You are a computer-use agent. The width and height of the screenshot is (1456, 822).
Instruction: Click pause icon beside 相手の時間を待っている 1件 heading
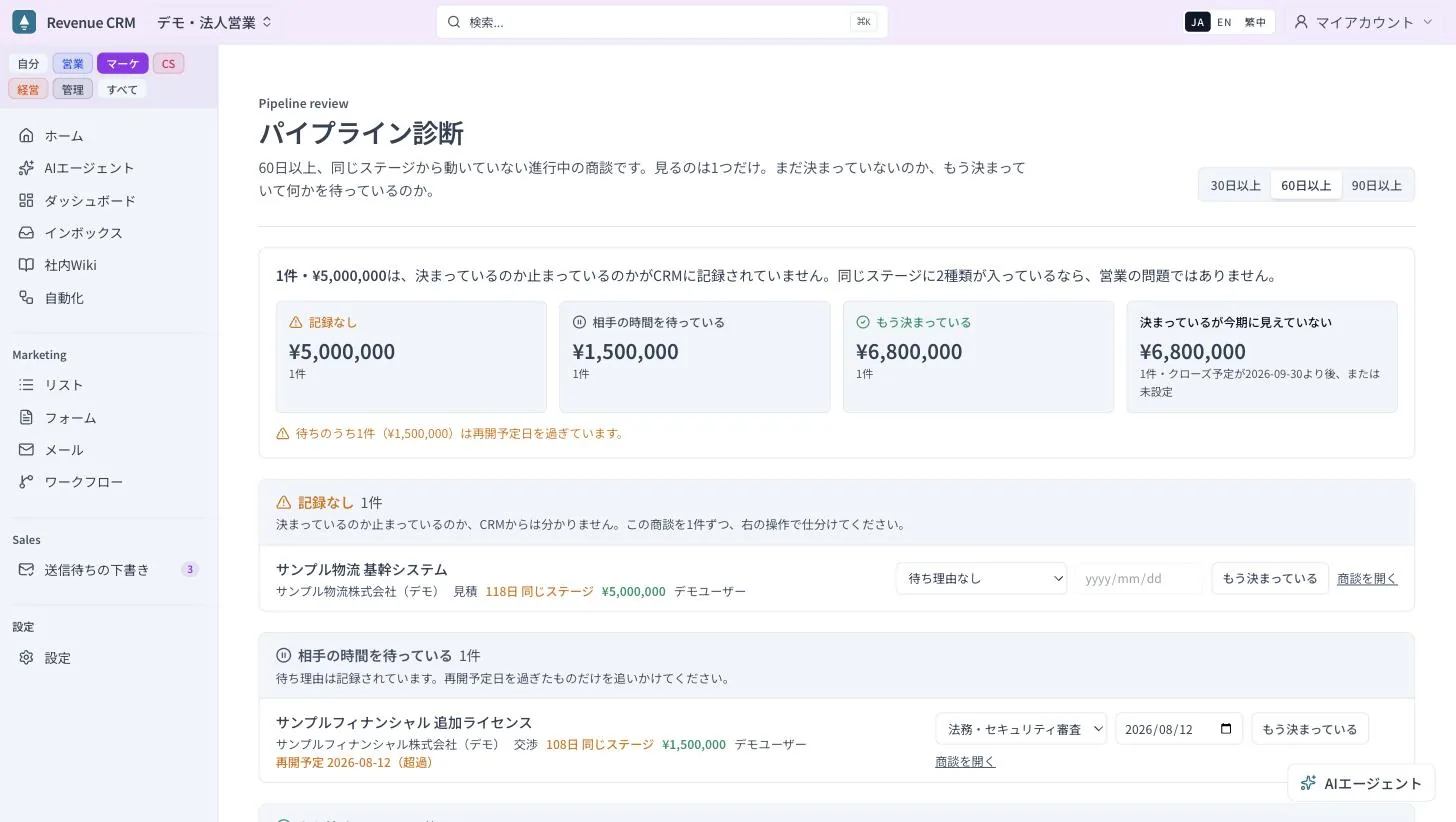(284, 655)
